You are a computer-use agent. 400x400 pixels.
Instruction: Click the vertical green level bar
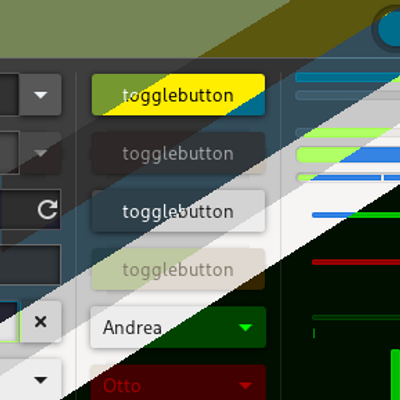(395, 375)
